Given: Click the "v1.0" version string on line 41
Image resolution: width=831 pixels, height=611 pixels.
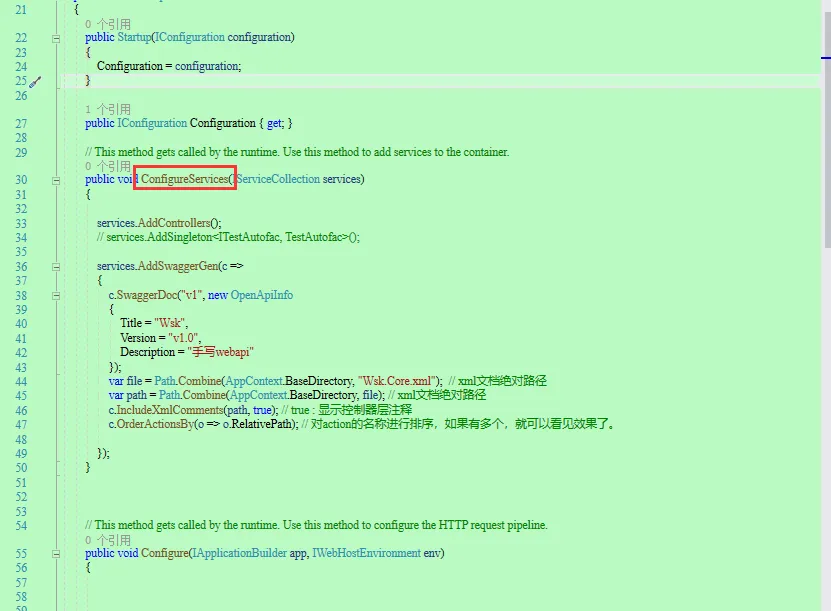Looking at the screenshot, I should (183, 338).
